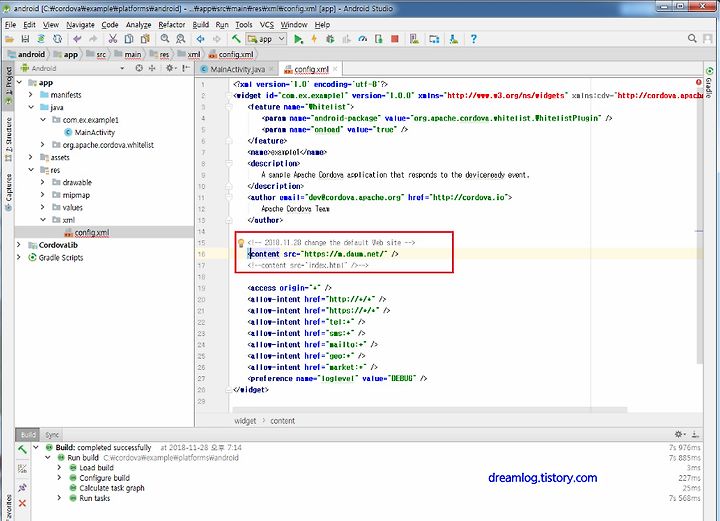
Task: Open the AVD Manager icon
Action: (x=414, y=39)
